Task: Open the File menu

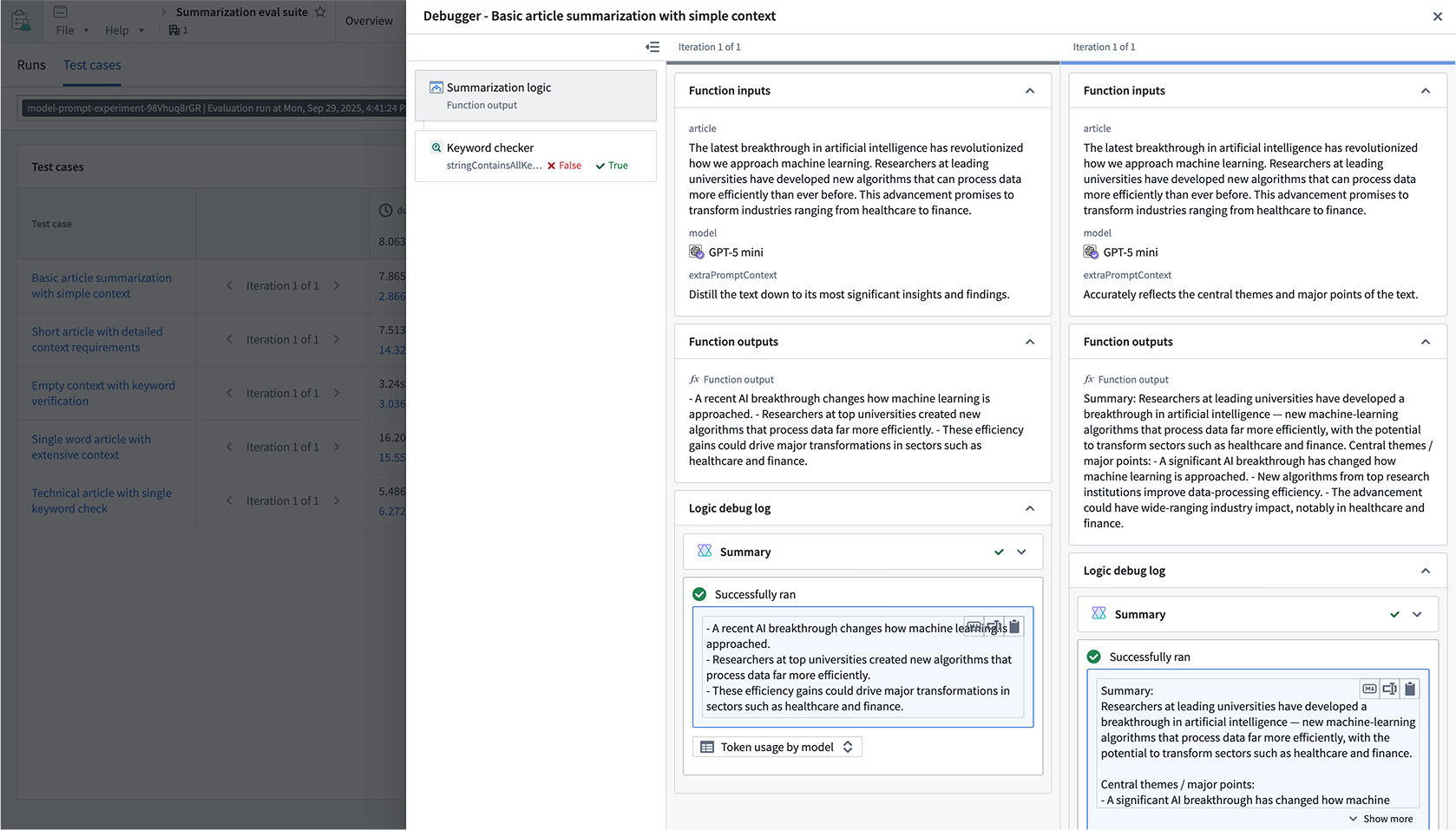Action: click(65, 30)
